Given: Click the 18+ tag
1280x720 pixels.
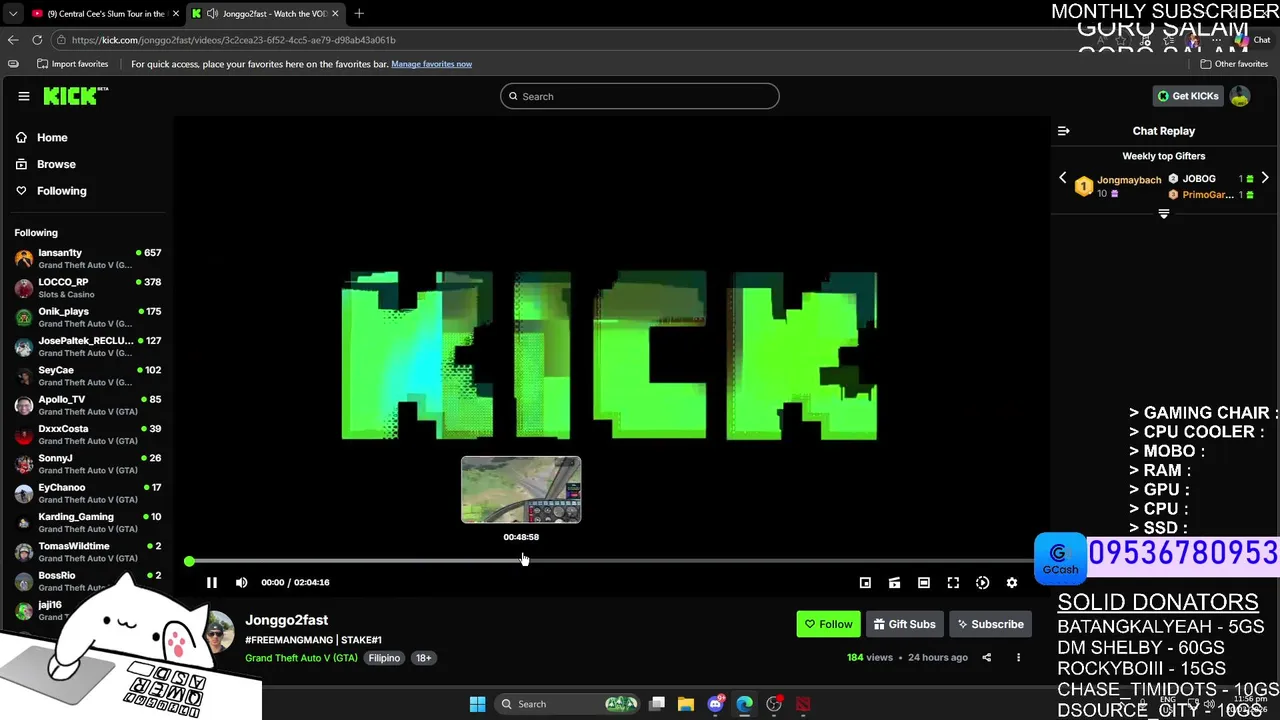Looking at the screenshot, I should coord(423,658).
